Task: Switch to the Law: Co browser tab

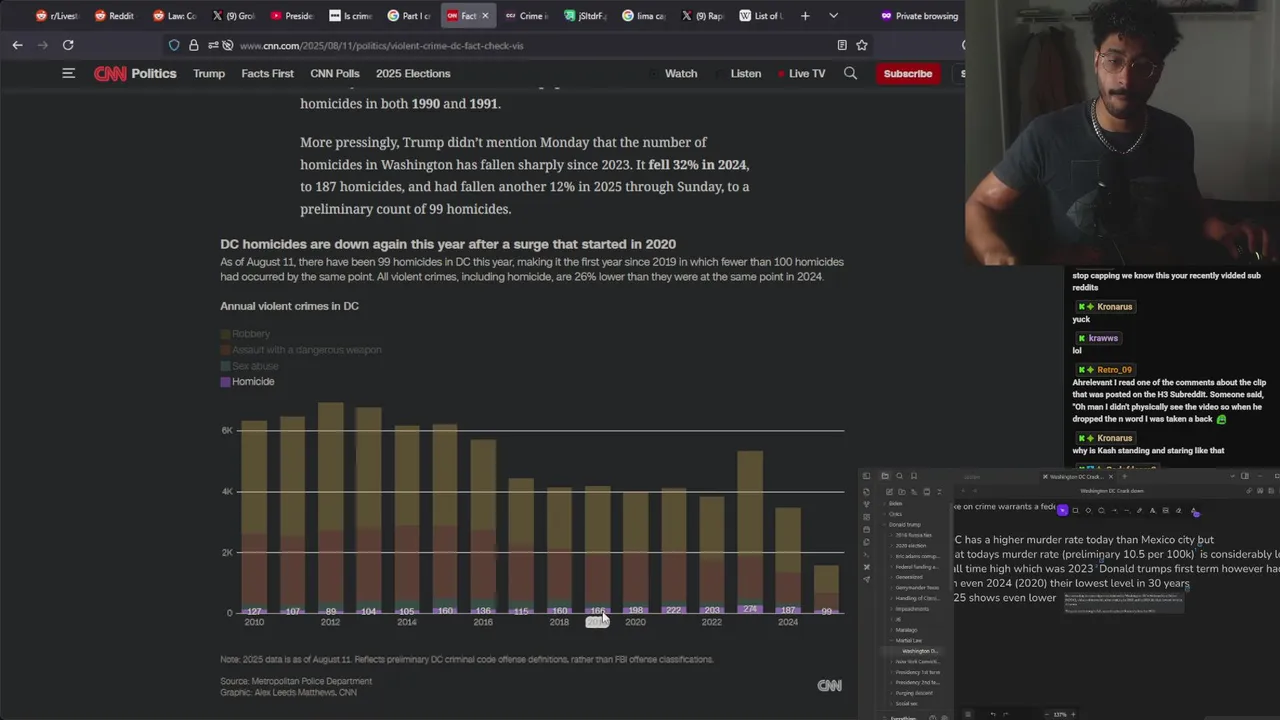Action: pyautogui.click(x=174, y=16)
